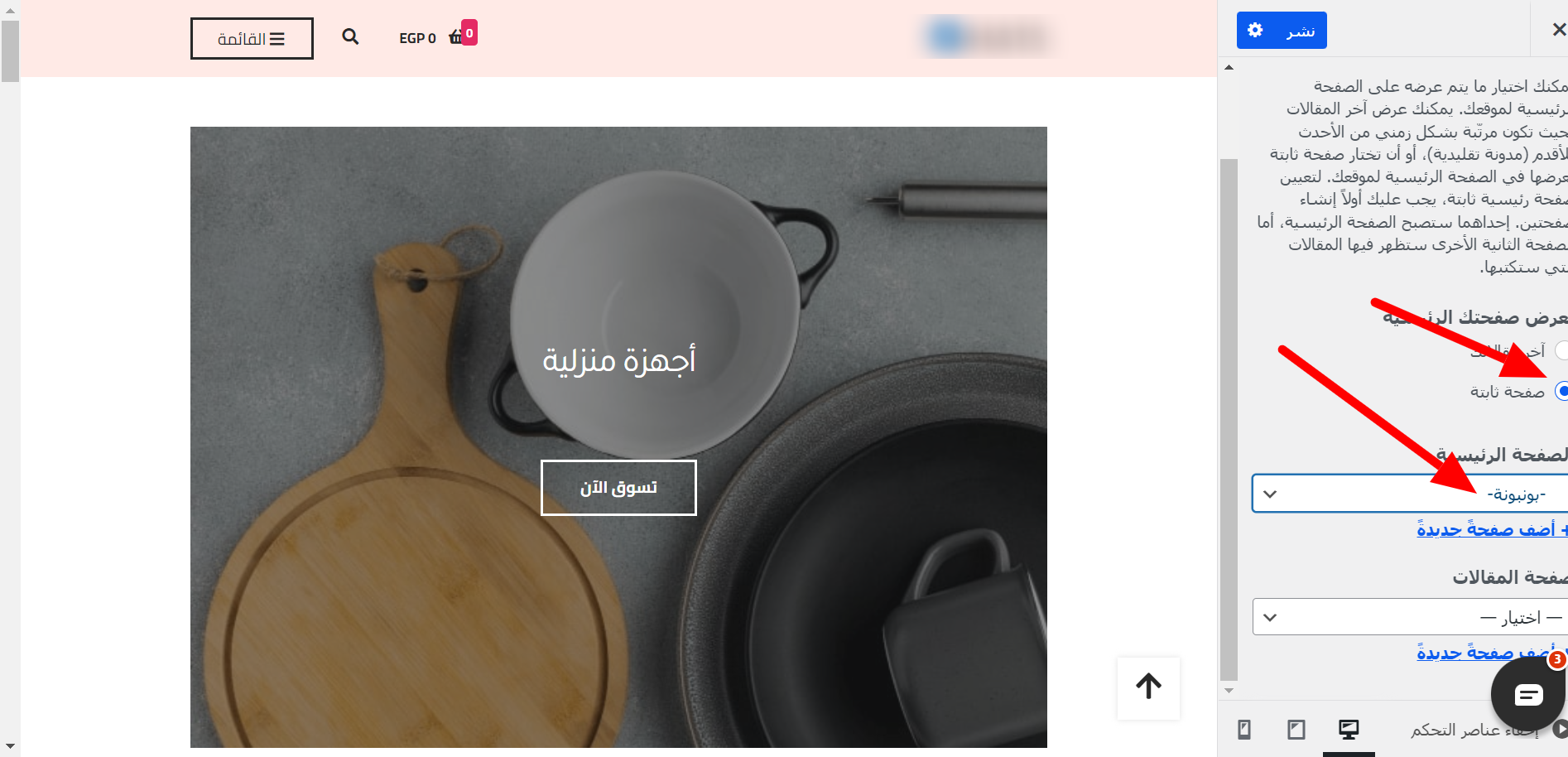
Task: Click the back-to-top arrow button
Action: pos(1148,687)
